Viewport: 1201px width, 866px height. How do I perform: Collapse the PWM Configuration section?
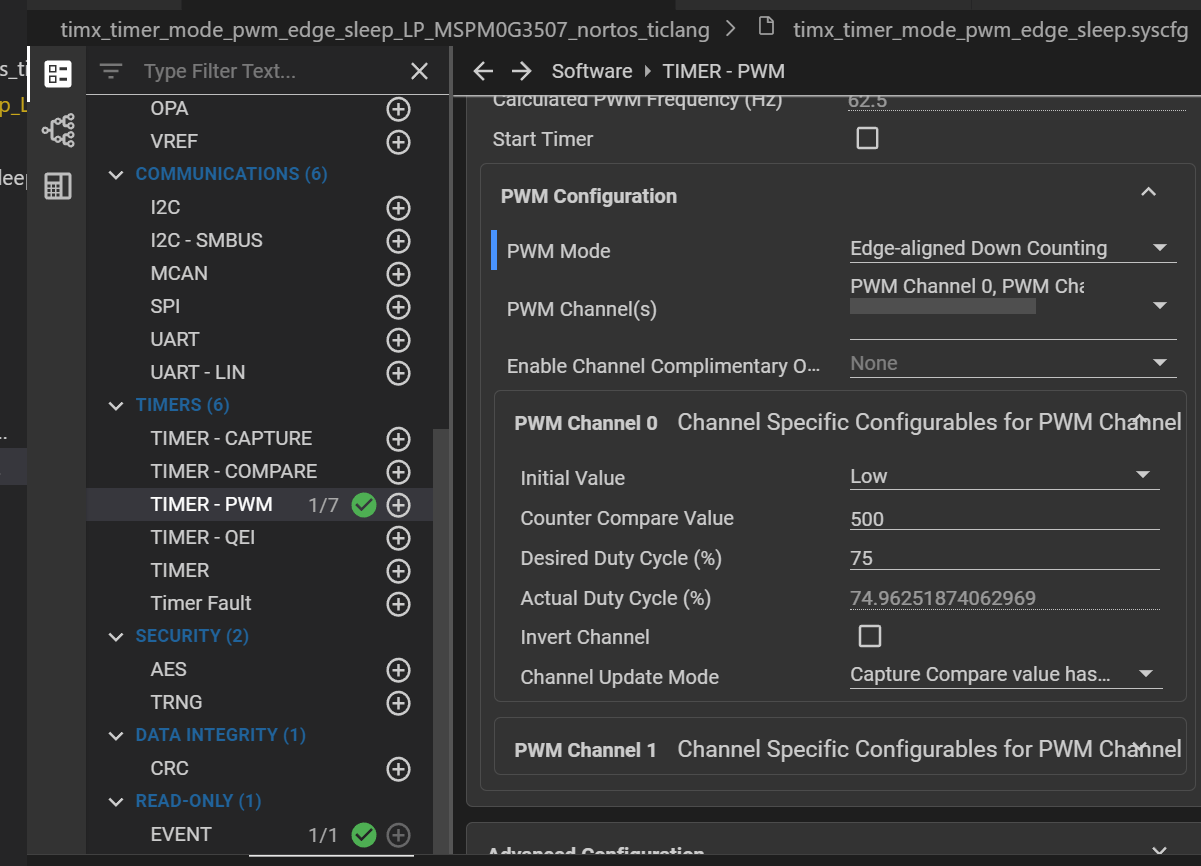click(1148, 192)
